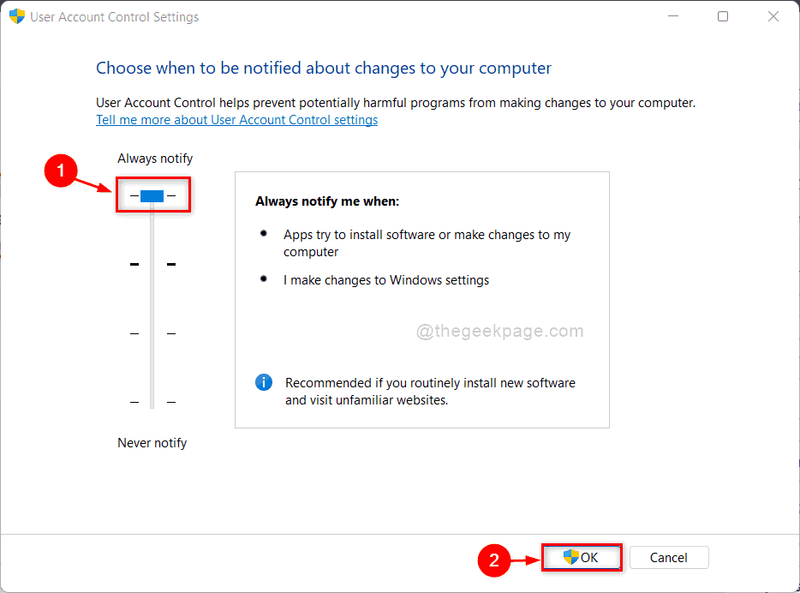Screen dimensions: 800x593
Task: Set slider to third notch from the top
Action: tap(152, 333)
